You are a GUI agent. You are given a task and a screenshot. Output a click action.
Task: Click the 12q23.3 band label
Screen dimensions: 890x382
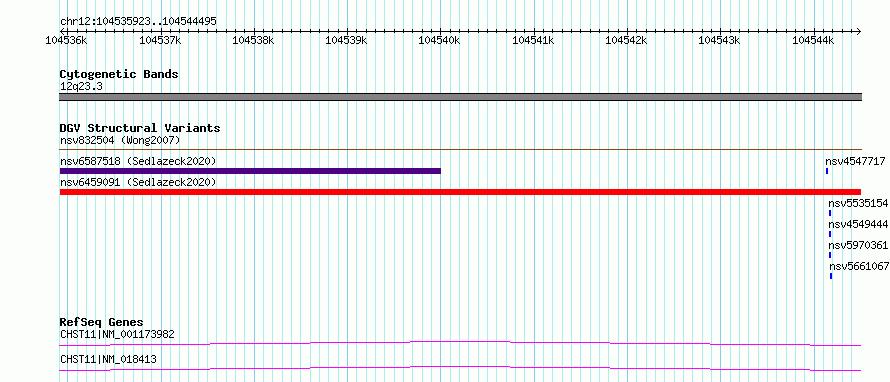tap(81, 87)
